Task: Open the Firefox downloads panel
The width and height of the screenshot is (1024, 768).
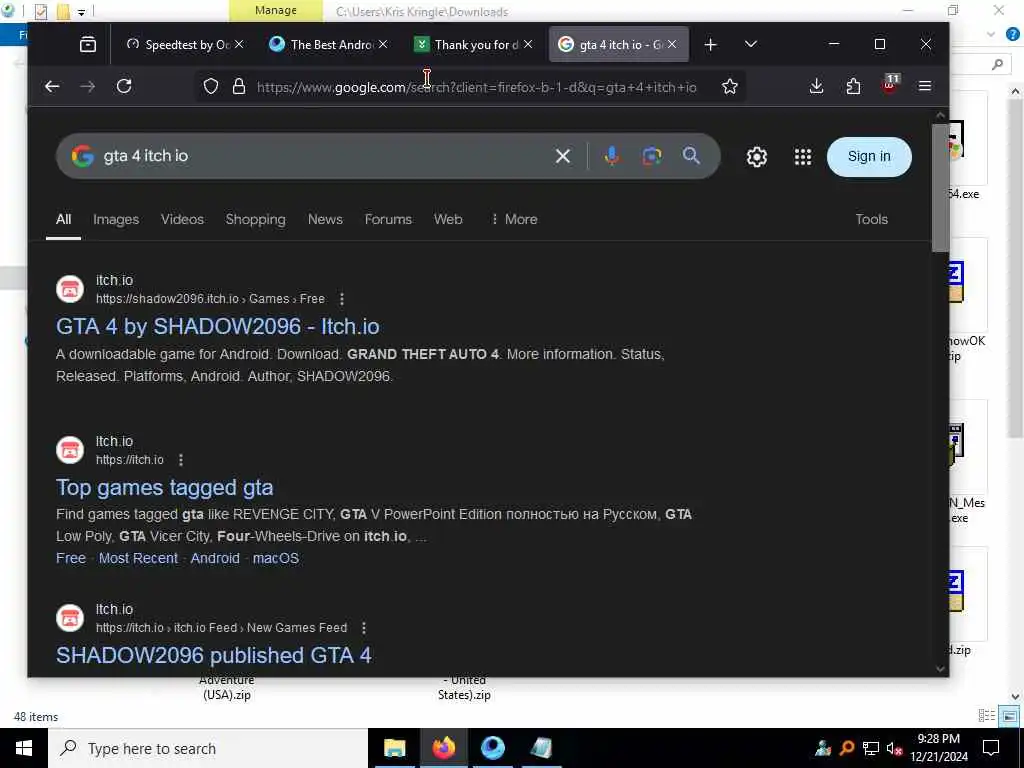Action: [x=816, y=86]
